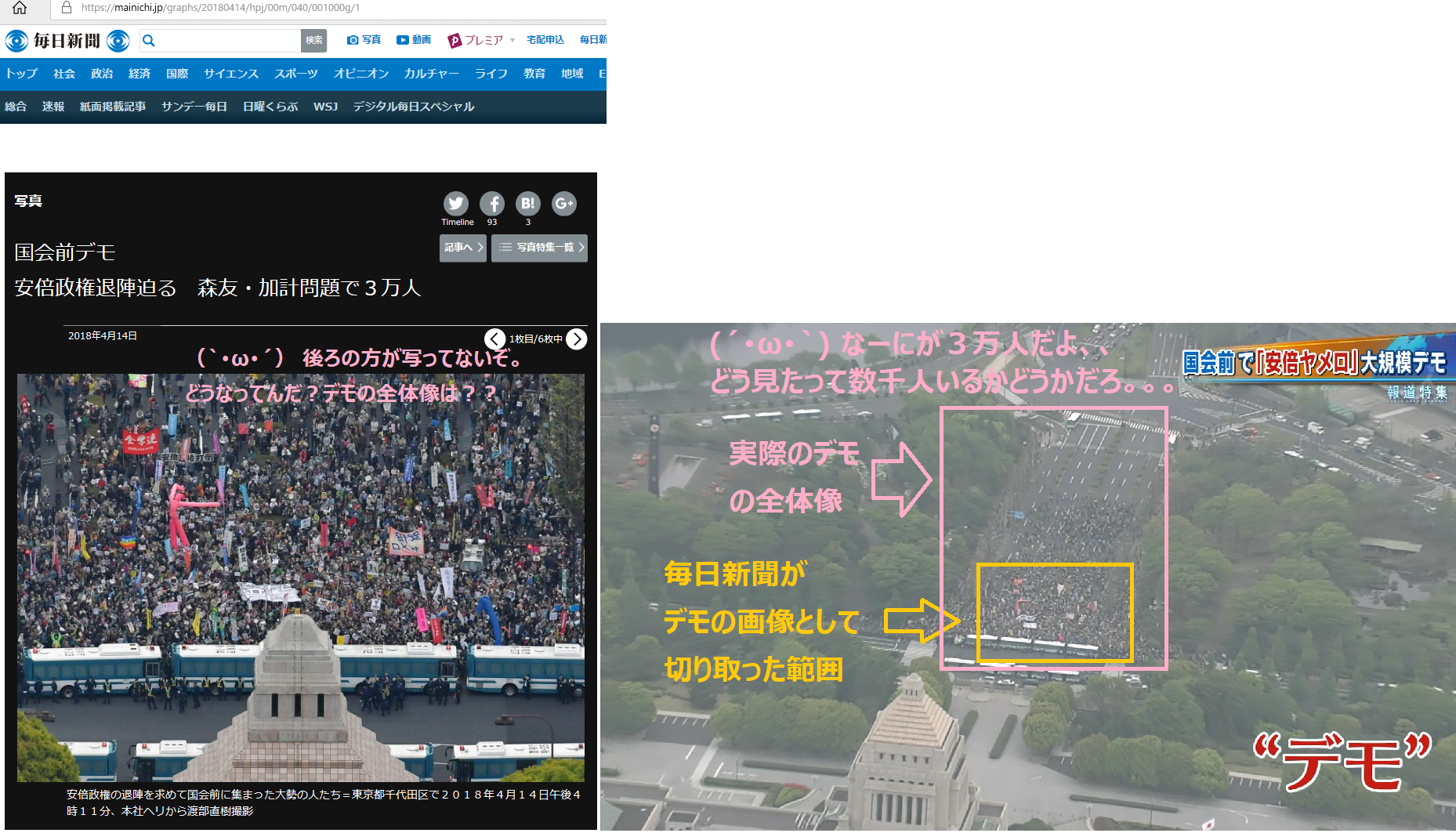1456x833 pixels.
Task: Open the サンデー毎日 sub-tab
Action: tap(194, 107)
